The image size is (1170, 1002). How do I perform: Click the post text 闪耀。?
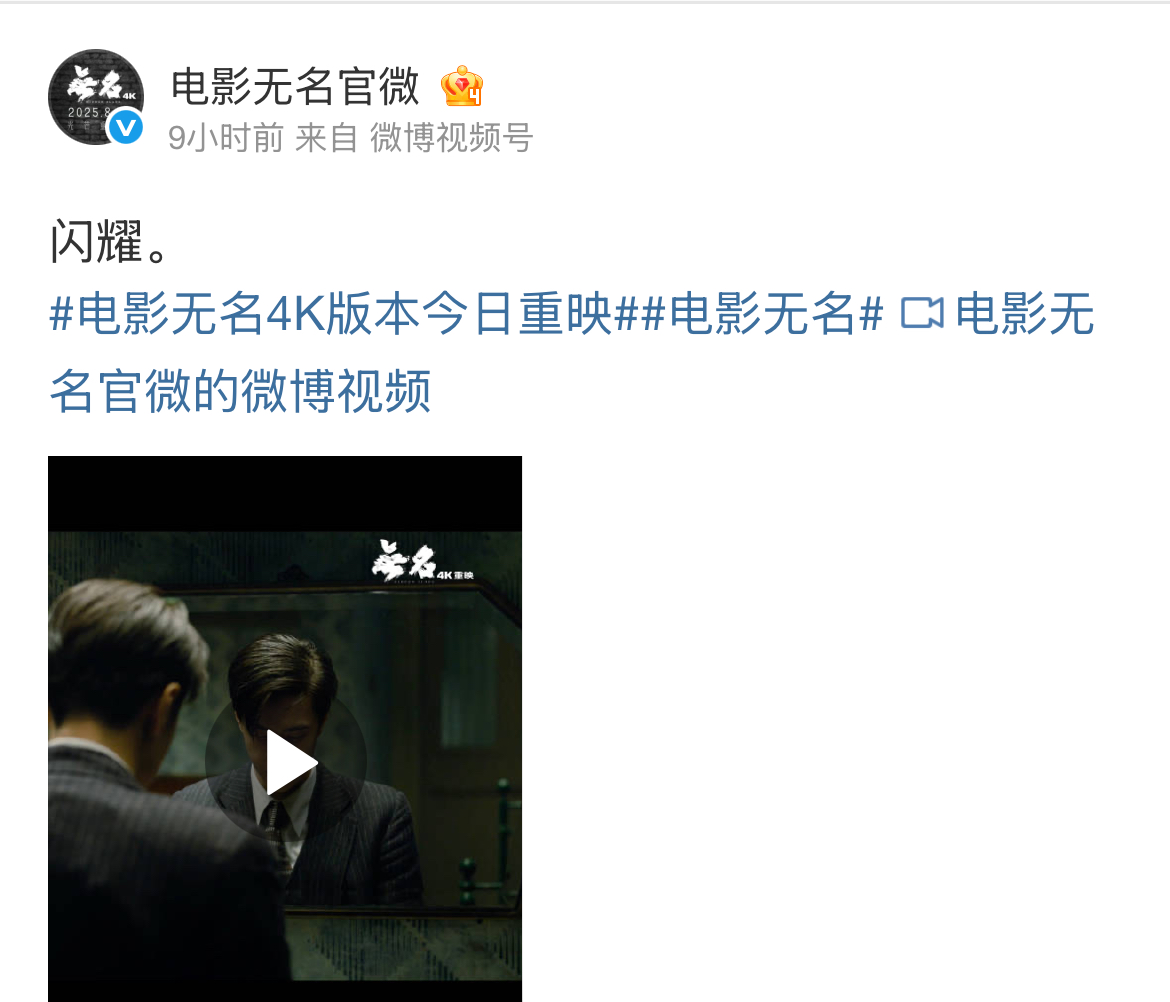pyautogui.click(x=109, y=241)
